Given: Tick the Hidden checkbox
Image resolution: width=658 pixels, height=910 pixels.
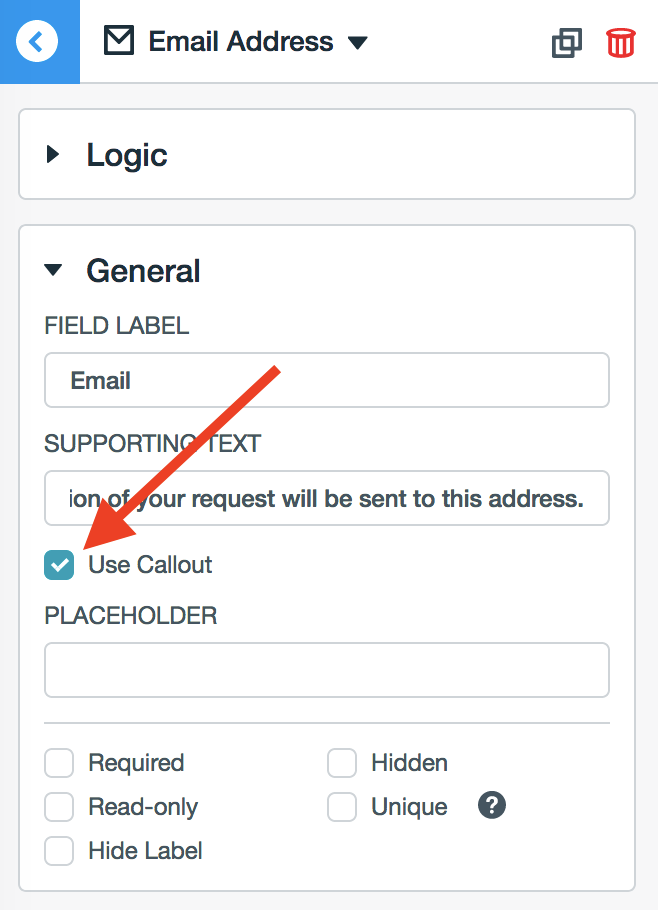Looking at the screenshot, I should click(342, 764).
